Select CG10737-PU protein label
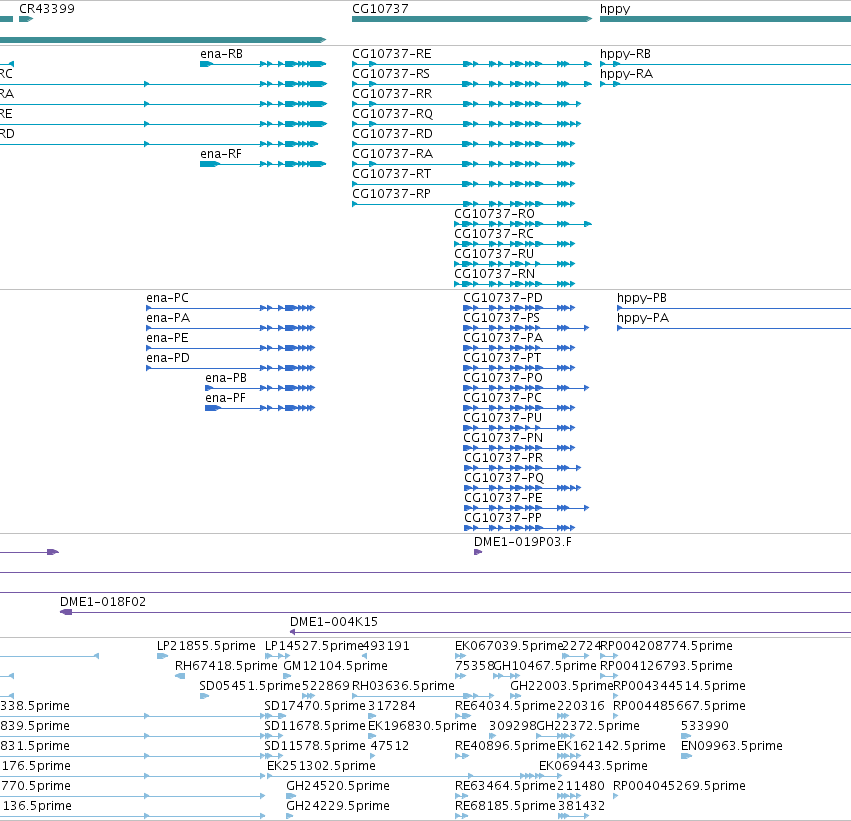This screenshot has height=821, width=851. [503, 418]
